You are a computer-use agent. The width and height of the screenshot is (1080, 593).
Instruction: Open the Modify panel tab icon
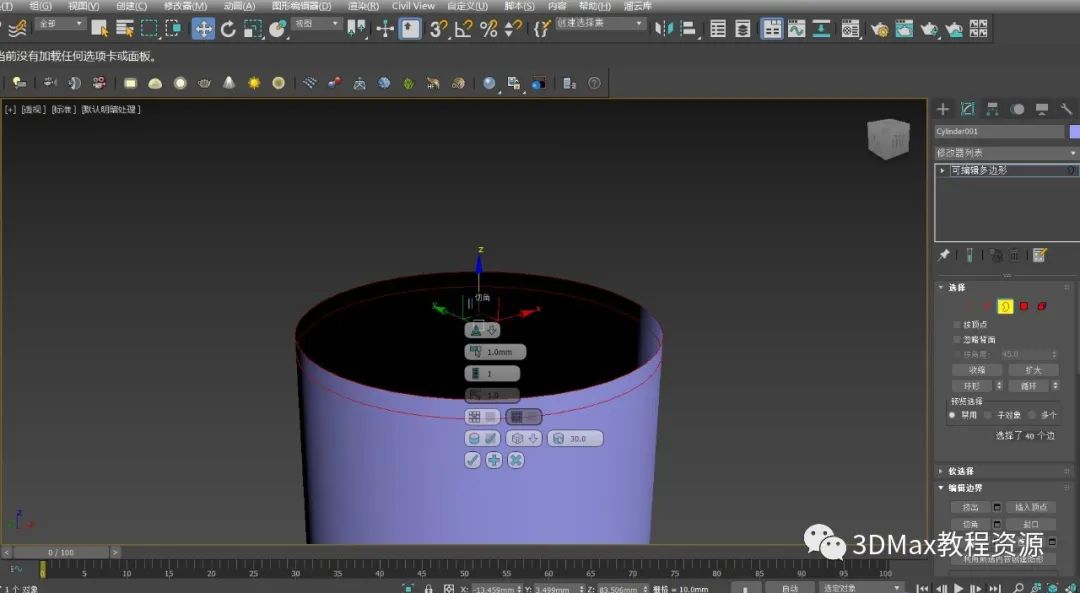tap(967, 109)
